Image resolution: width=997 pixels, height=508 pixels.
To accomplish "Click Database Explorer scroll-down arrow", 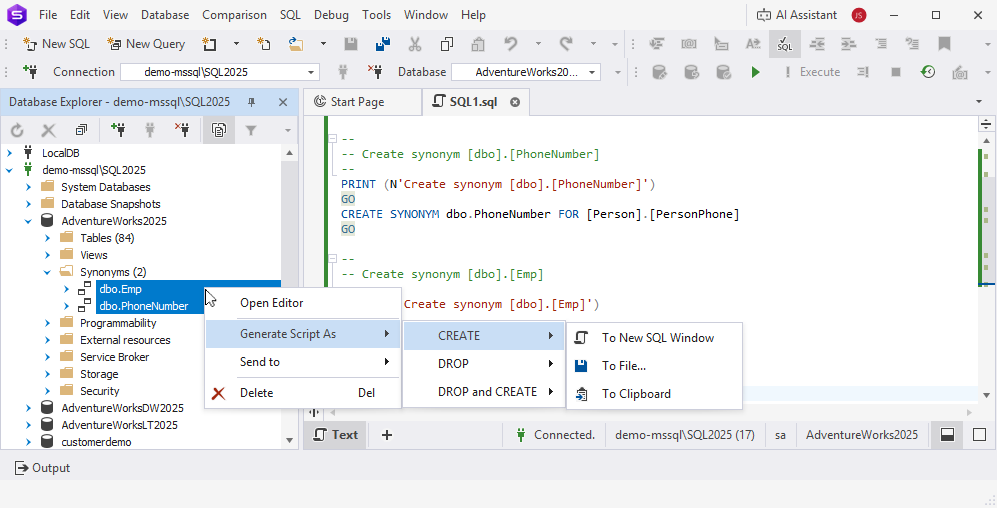I will coord(289,440).
